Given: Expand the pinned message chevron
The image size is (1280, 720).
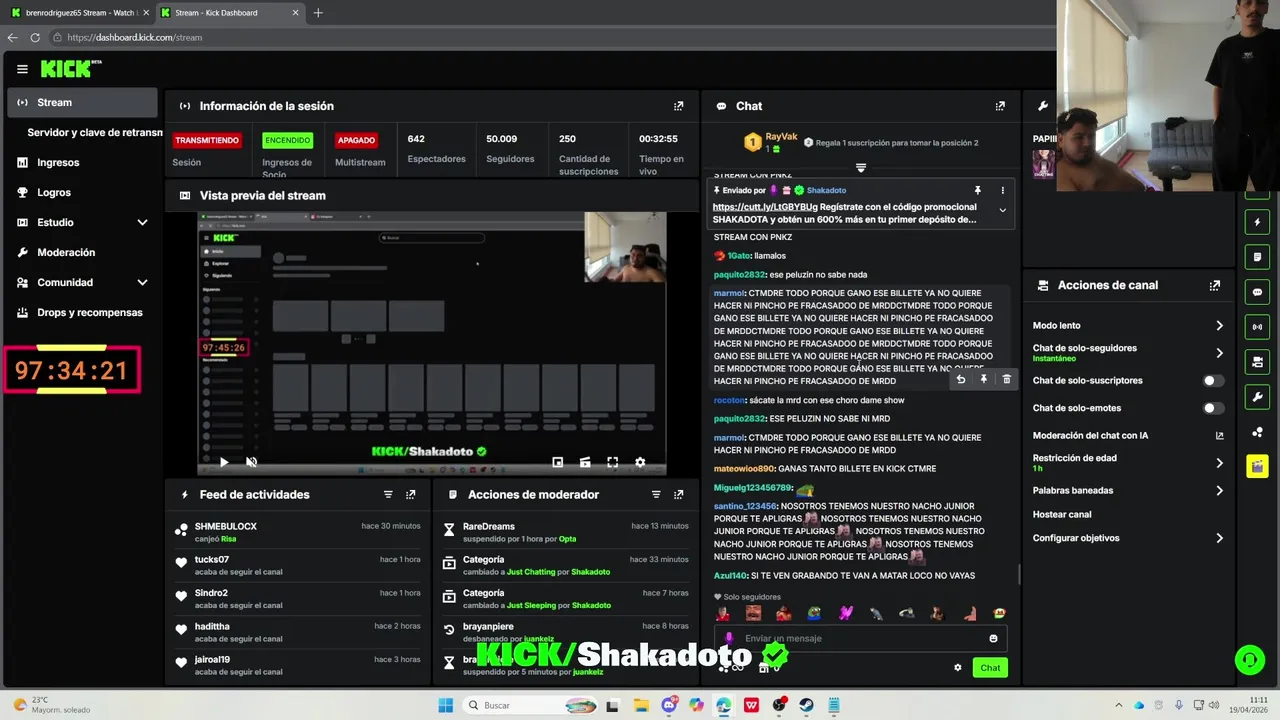Looking at the screenshot, I should (1002, 210).
